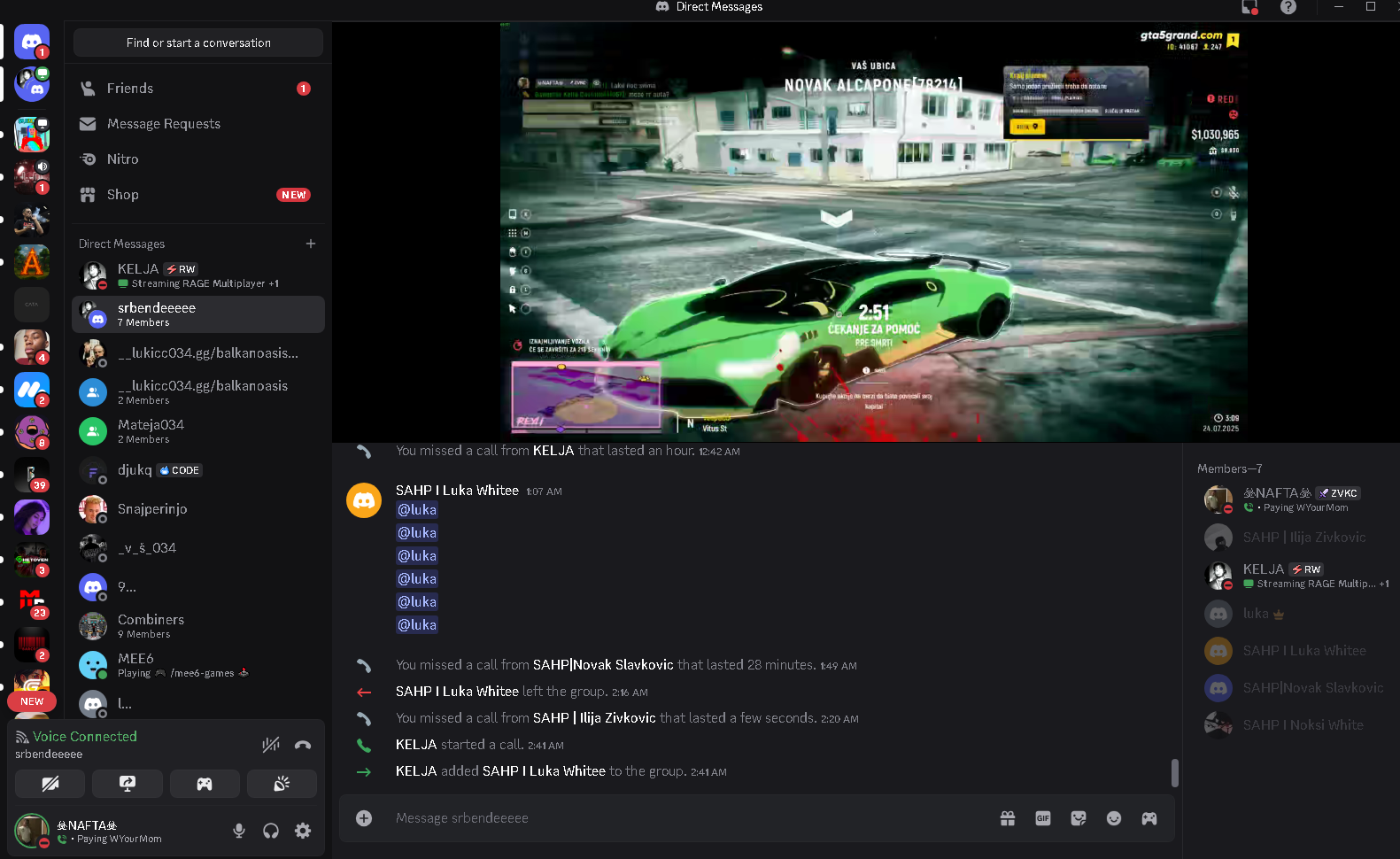Viewport: 1400px width, 859px height.
Task: Click the streamed game video
Action: (x=873, y=232)
